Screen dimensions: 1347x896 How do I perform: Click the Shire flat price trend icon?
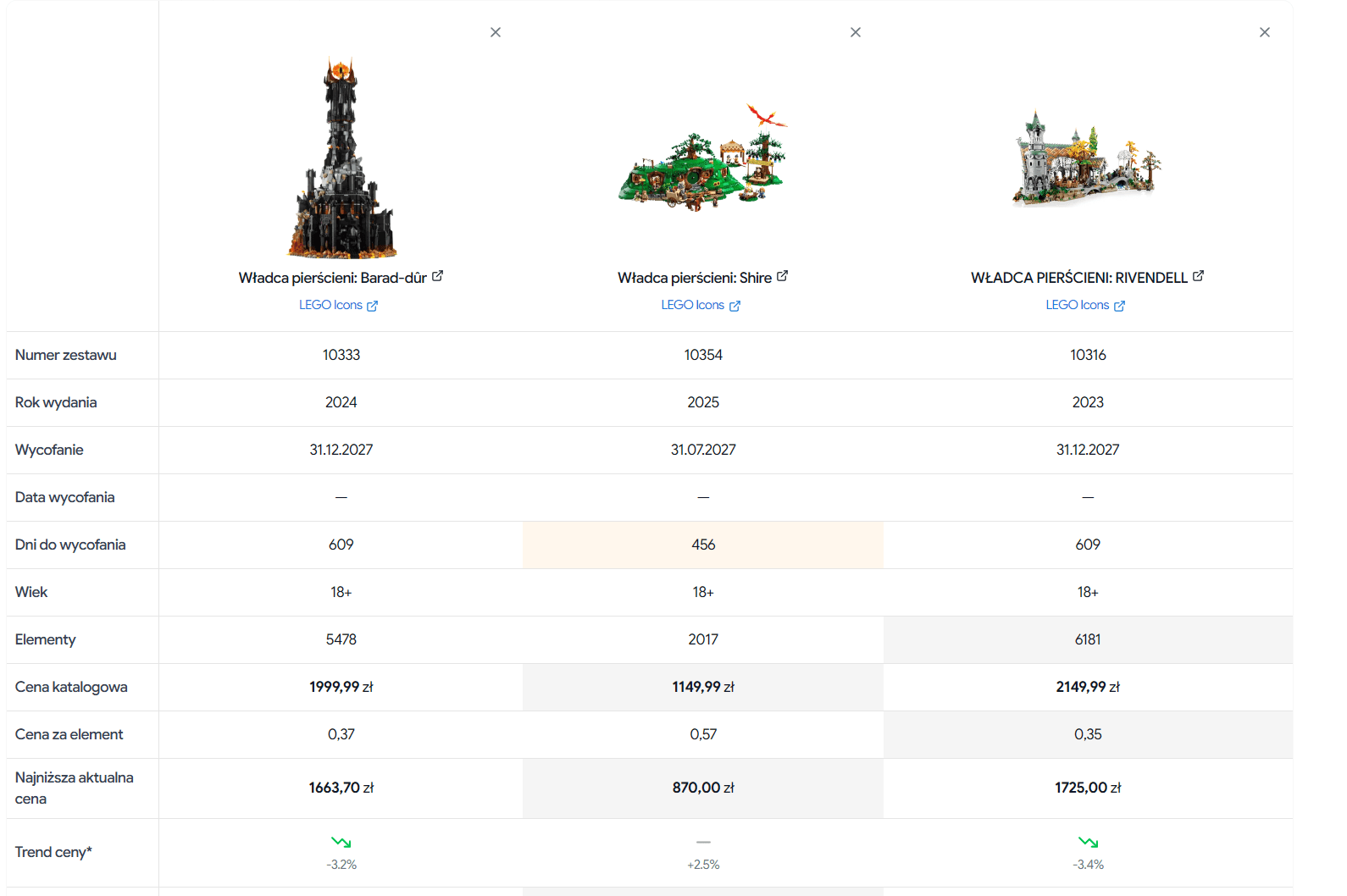[x=703, y=842]
